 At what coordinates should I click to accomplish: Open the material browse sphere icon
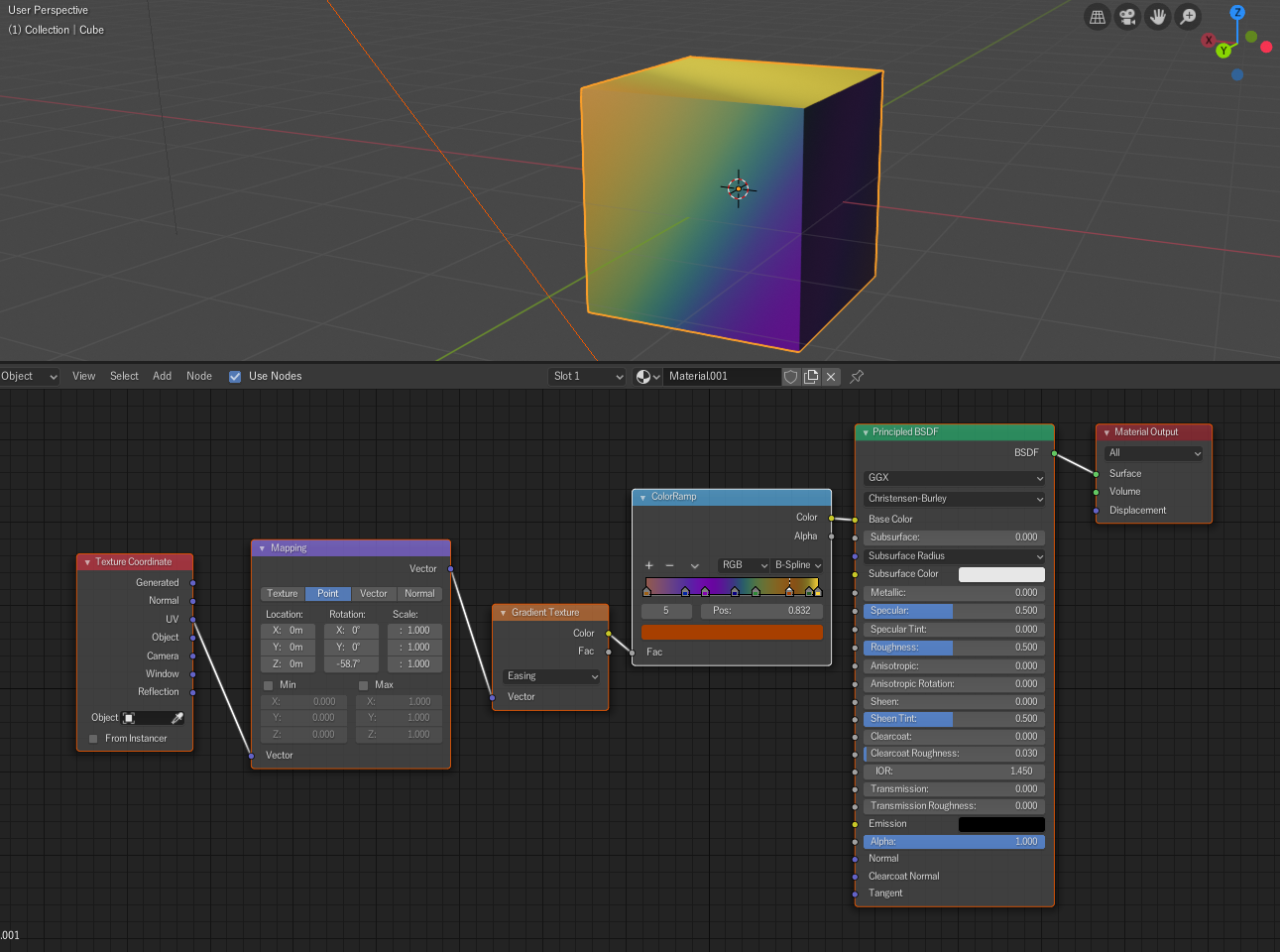[647, 377]
